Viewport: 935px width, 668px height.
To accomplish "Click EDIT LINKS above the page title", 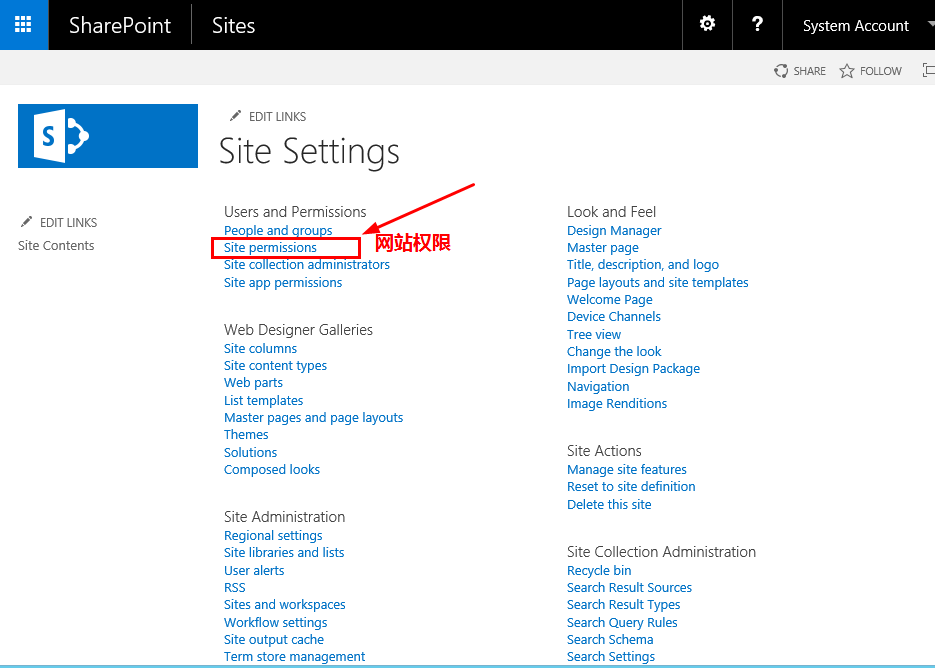I will [x=277, y=116].
